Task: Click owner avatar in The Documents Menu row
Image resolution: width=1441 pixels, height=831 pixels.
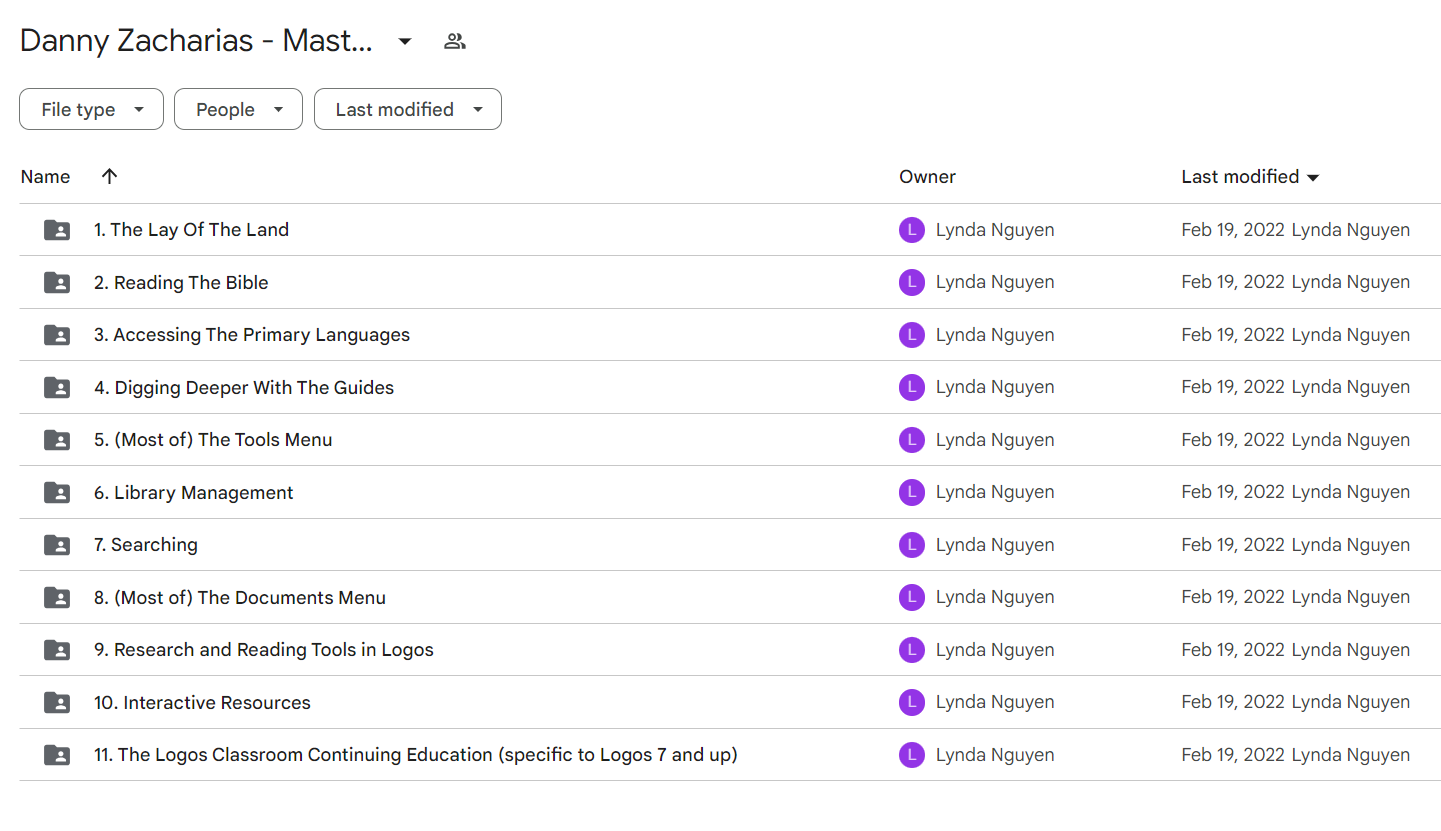Action: click(x=912, y=598)
